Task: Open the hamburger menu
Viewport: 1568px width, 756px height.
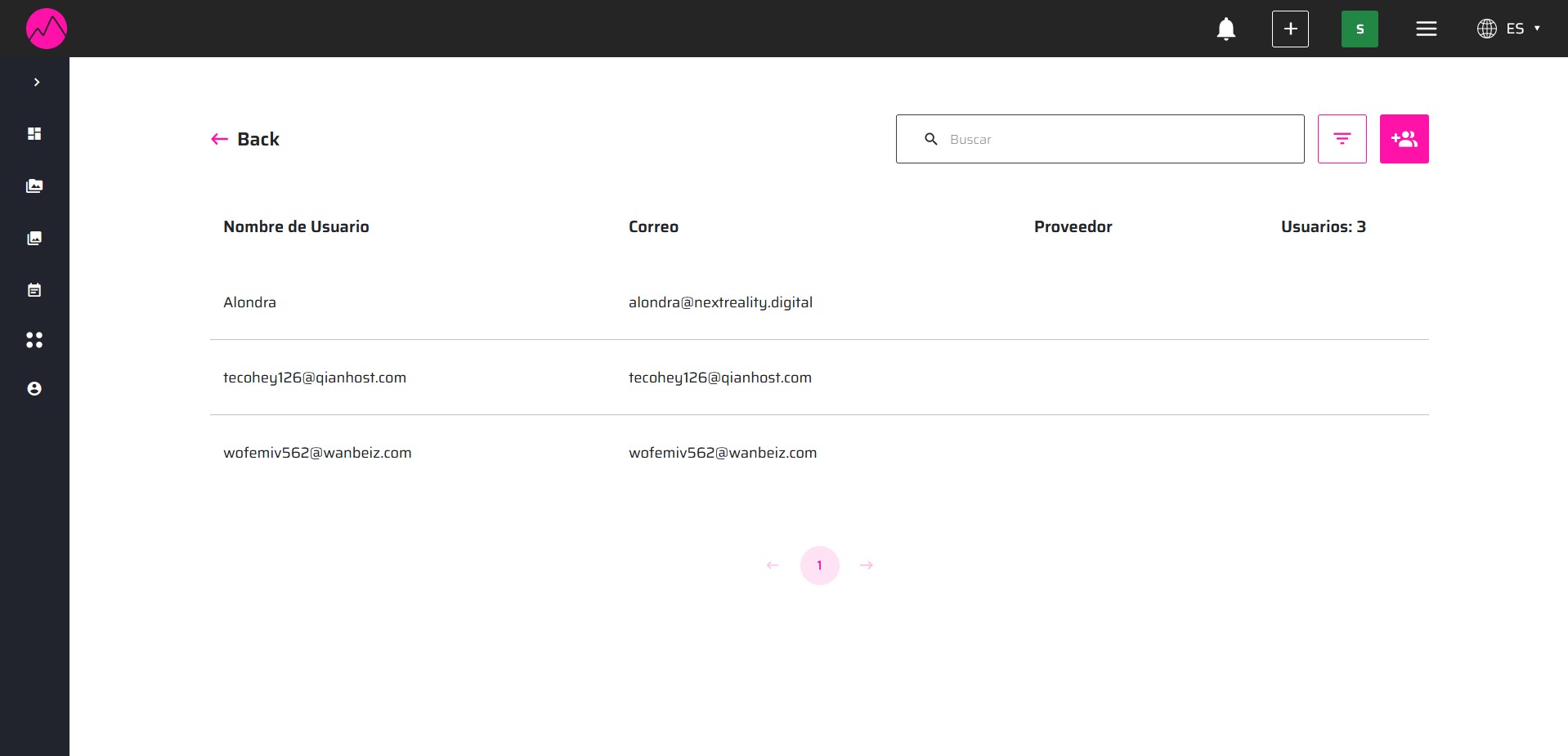Action: pyautogui.click(x=1427, y=29)
